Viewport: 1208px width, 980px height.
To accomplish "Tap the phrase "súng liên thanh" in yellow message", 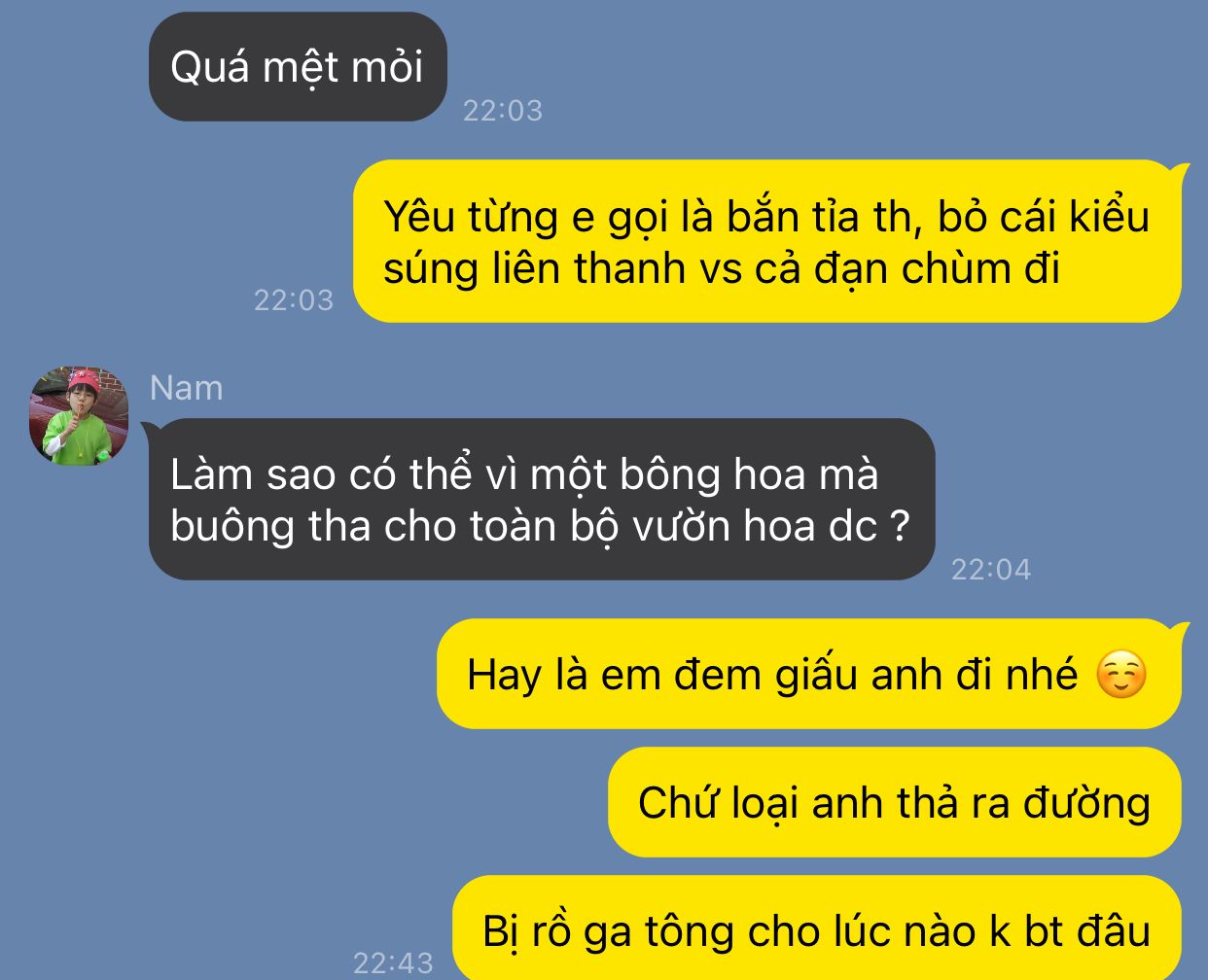I will point(535,268).
